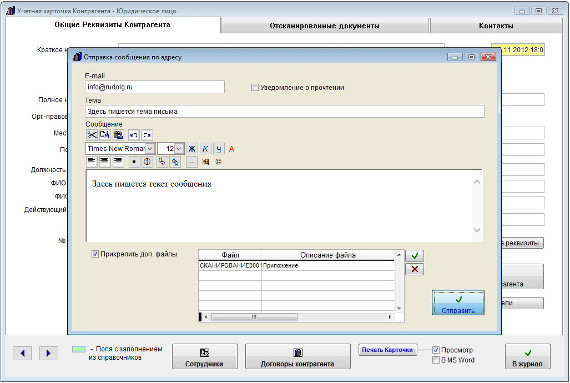Viewport: 570px width, 383px height.
Task: Go to previous record with left arrow
Action: pyautogui.click(x=23, y=353)
